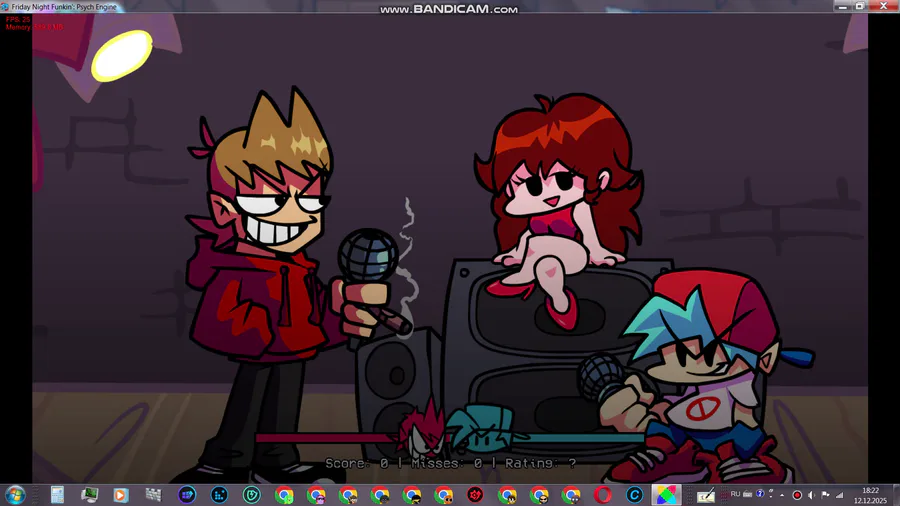Open Chrome profile with pink sunglasses avatar
The image size is (900, 506).
coord(316,495)
